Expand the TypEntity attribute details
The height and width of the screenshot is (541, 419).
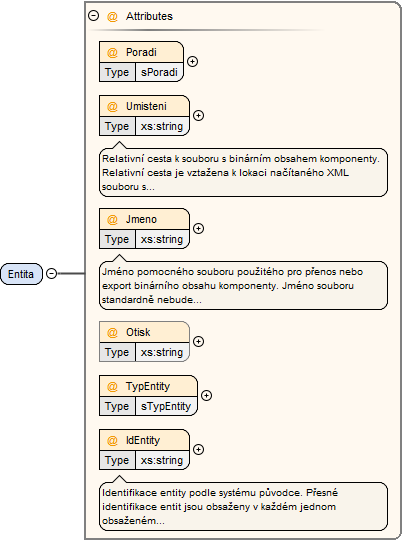coord(206,395)
